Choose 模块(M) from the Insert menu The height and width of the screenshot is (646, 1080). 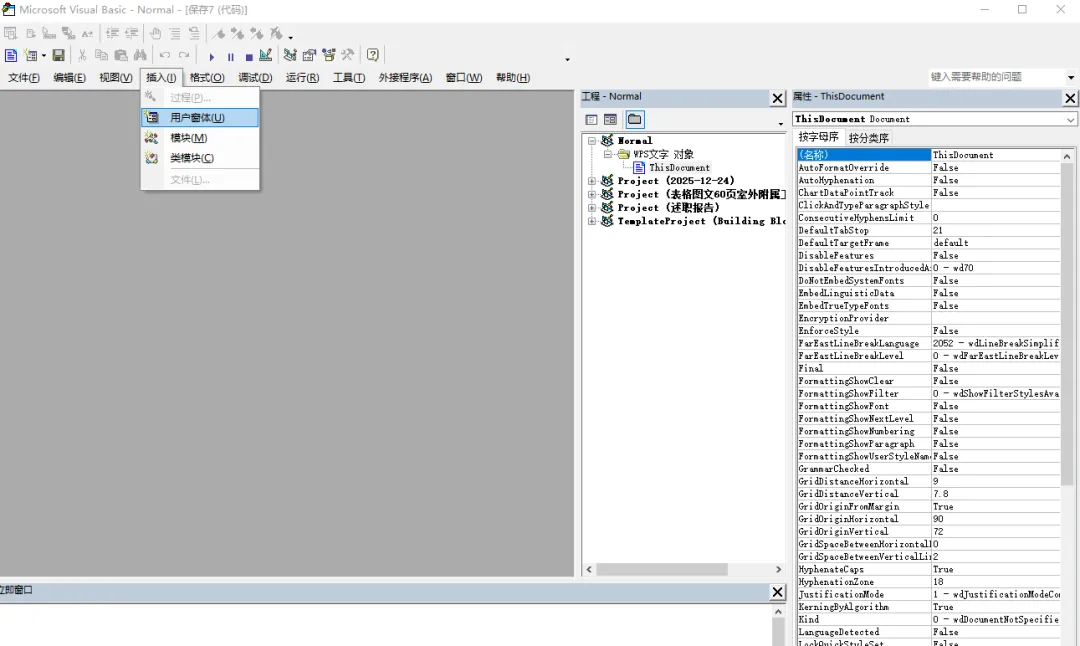click(x=200, y=138)
